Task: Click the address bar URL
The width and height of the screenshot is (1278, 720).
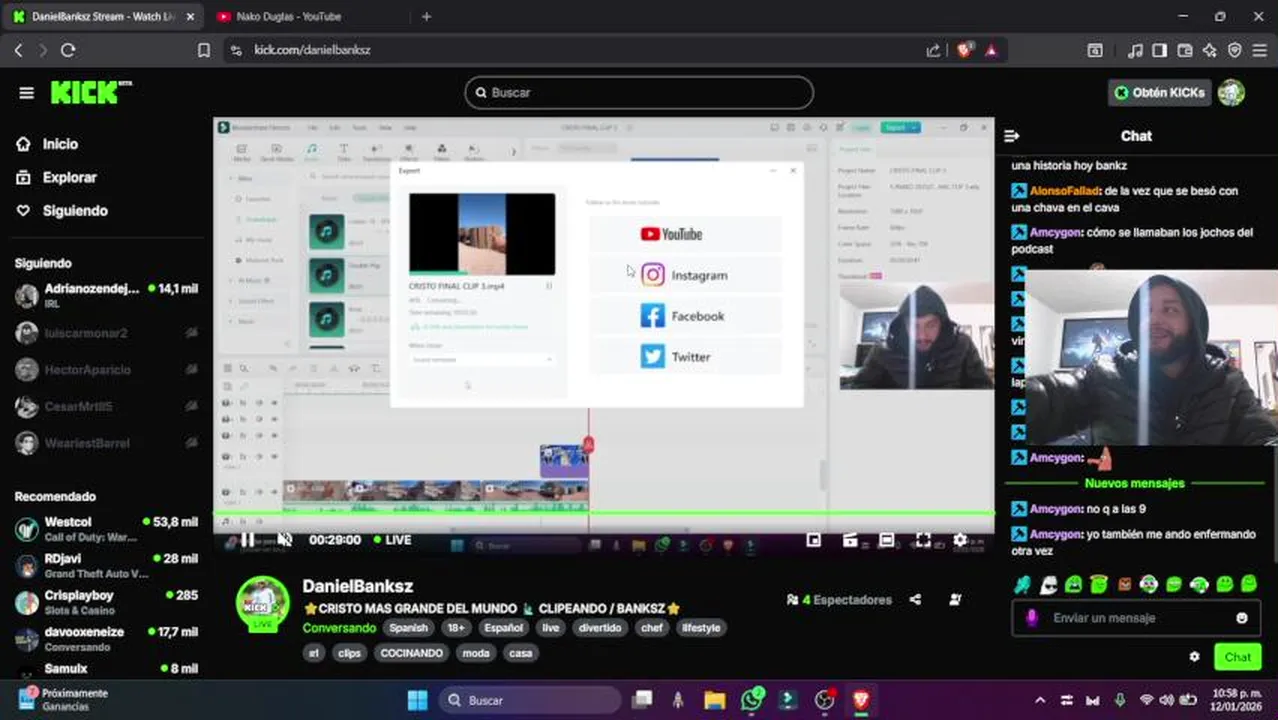Action: (312, 50)
